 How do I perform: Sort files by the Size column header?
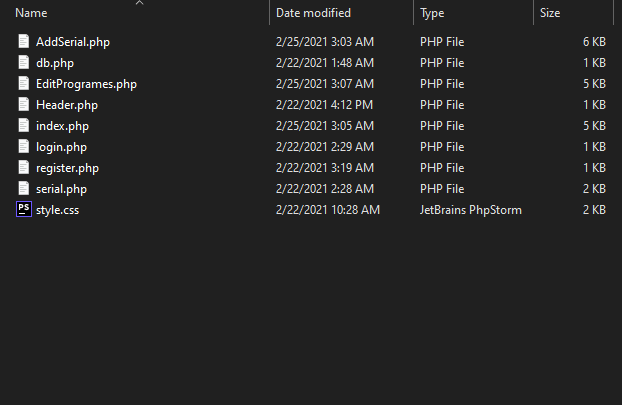tap(550, 13)
